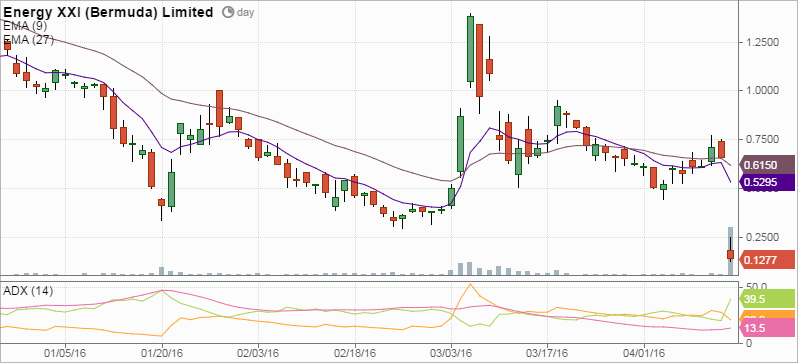Image resolution: width=798 pixels, height=363 pixels.
Task: Select the 'day' interval label
Action: point(245,13)
